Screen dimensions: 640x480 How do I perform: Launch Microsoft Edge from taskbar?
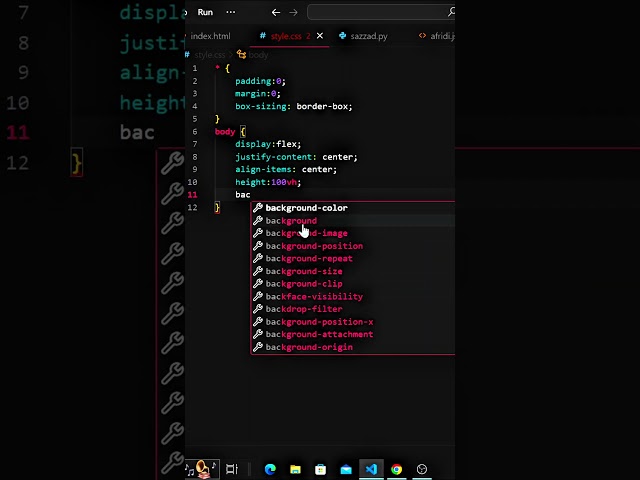pyautogui.click(x=270, y=469)
